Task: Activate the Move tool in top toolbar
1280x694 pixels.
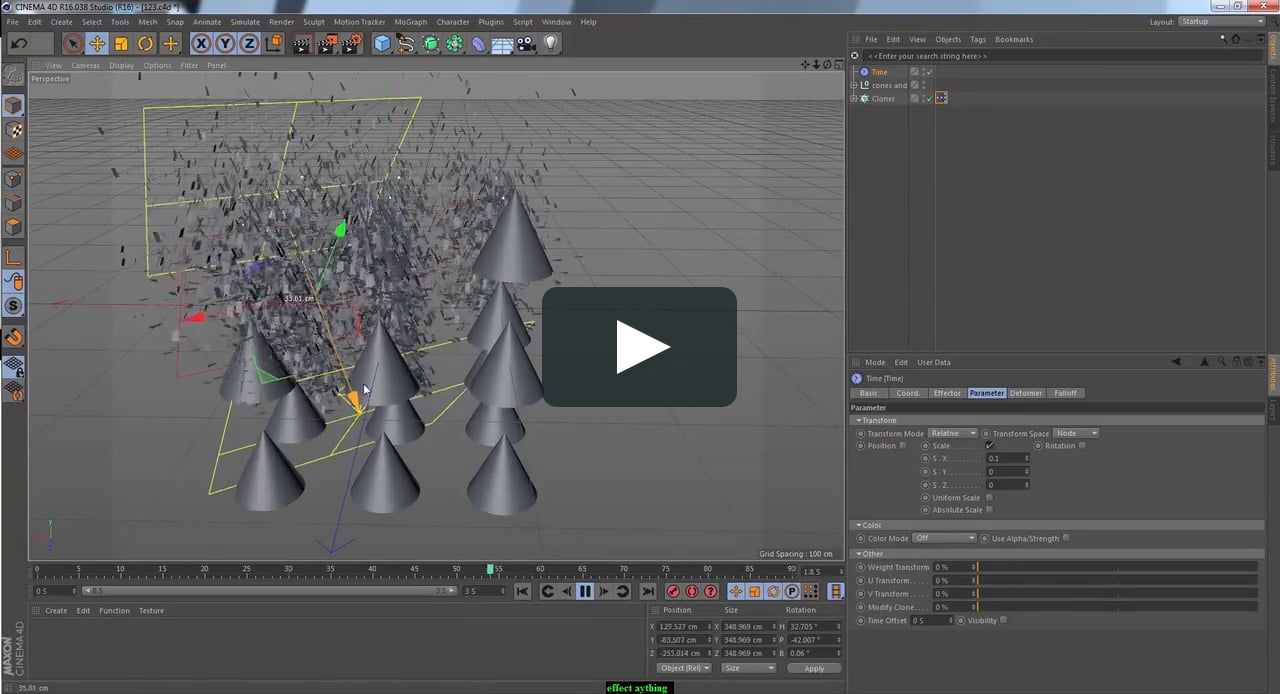Action: 97,43
